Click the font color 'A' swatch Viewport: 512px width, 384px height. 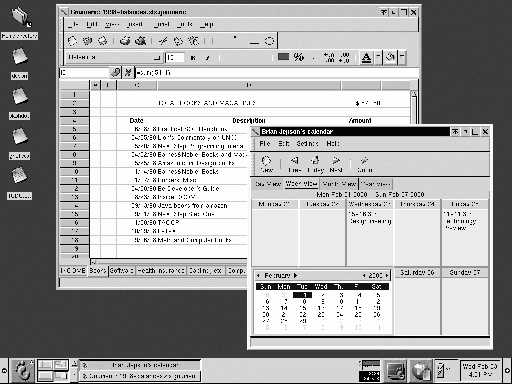pos(366,58)
